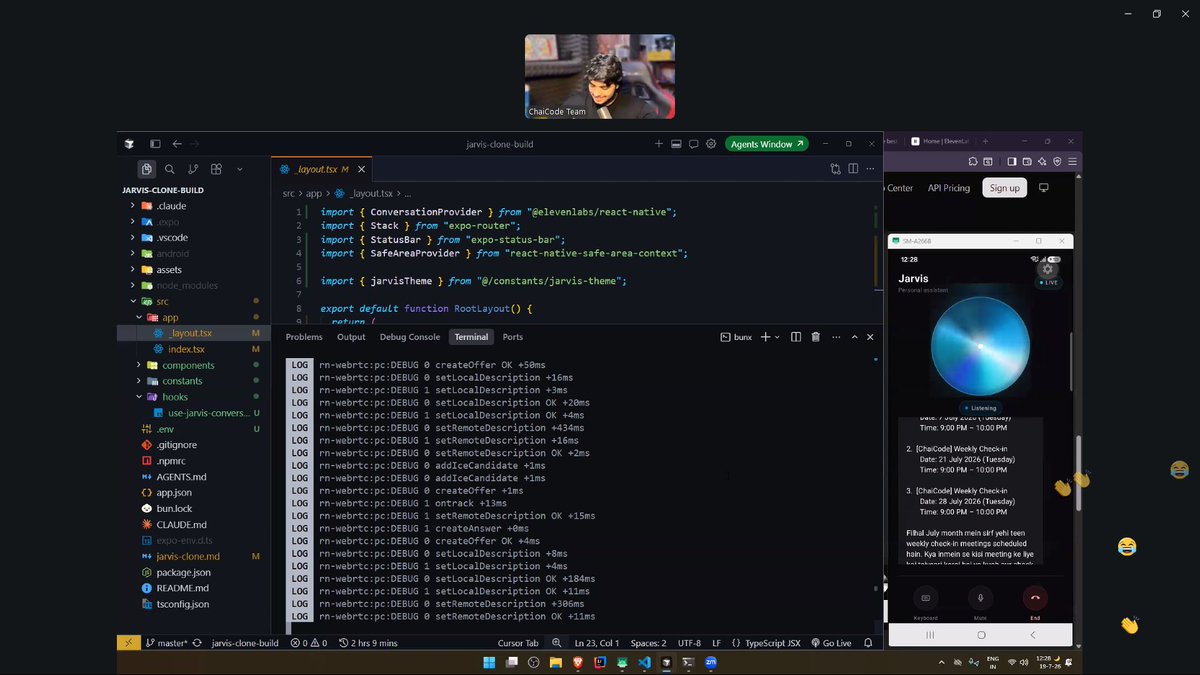1200x675 pixels.
Task: Toggle the bottom panel layout icon
Action: 676,144
